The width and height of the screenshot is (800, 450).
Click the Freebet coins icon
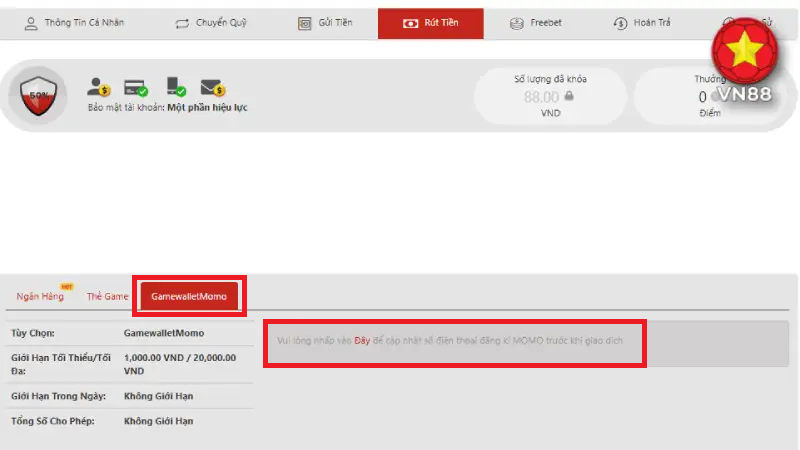pyautogui.click(x=516, y=23)
